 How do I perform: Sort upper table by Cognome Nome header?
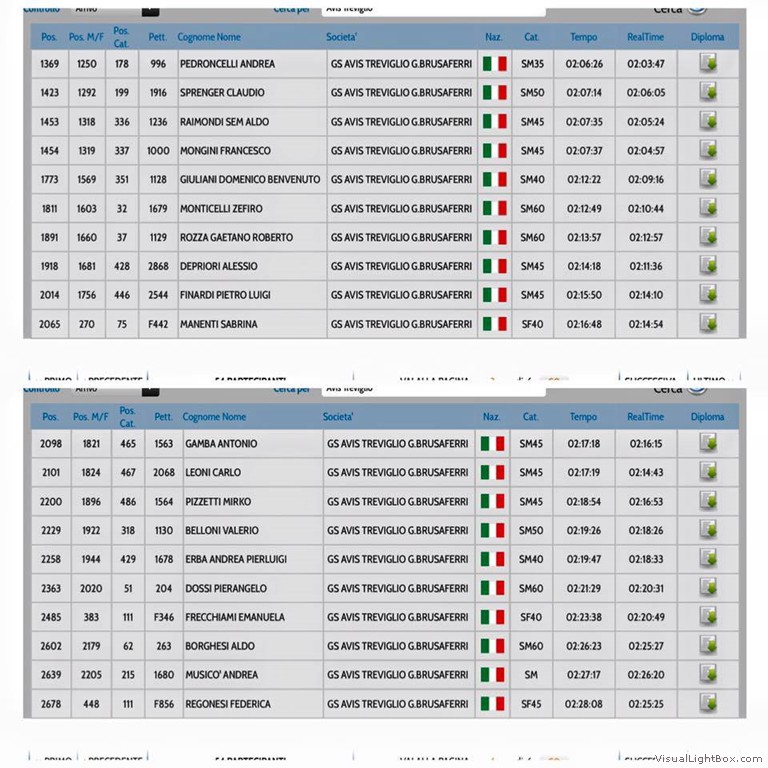[209, 37]
